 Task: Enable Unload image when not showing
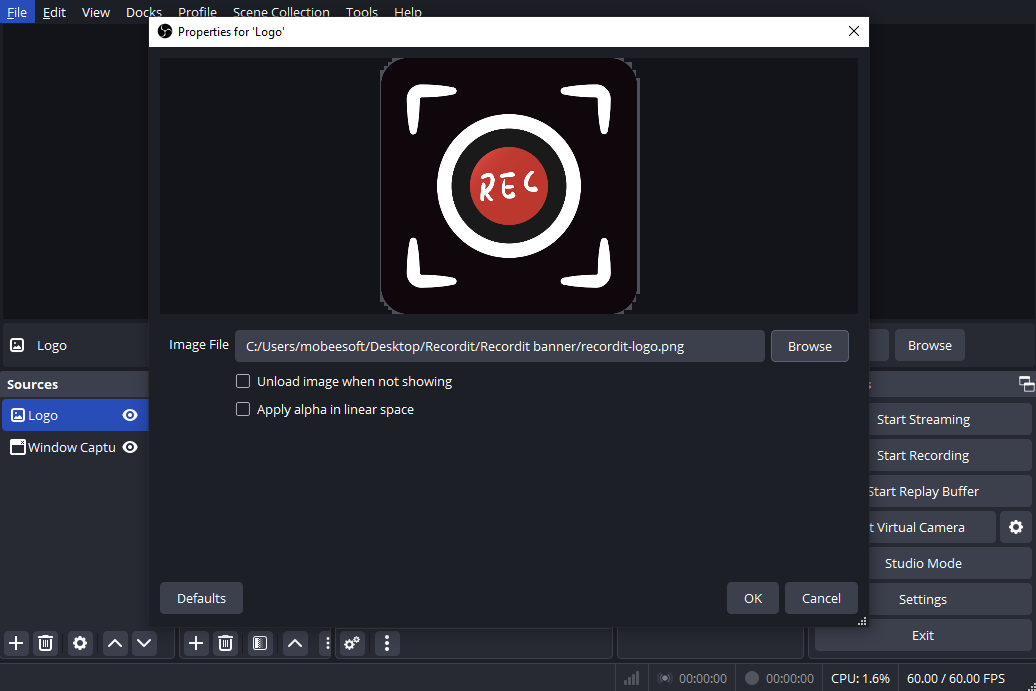[243, 381]
